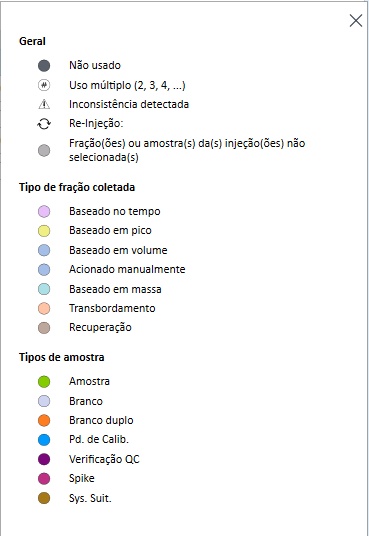Click the Inconsistência detectada warning triangle icon
Image resolution: width=369 pixels, height=536 pixels.
(x=44, y=104)
